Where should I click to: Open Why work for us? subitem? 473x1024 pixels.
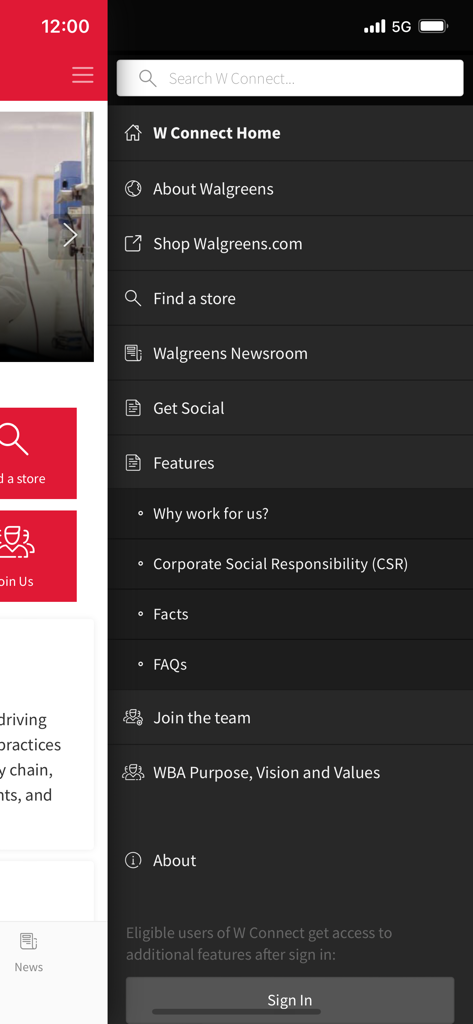coord(290,513)
